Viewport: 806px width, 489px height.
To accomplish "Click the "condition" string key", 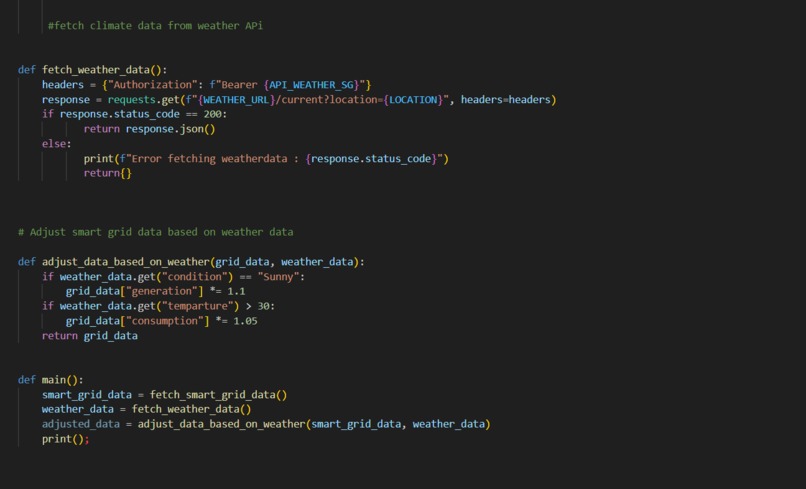I will click(x=194, y=277).
